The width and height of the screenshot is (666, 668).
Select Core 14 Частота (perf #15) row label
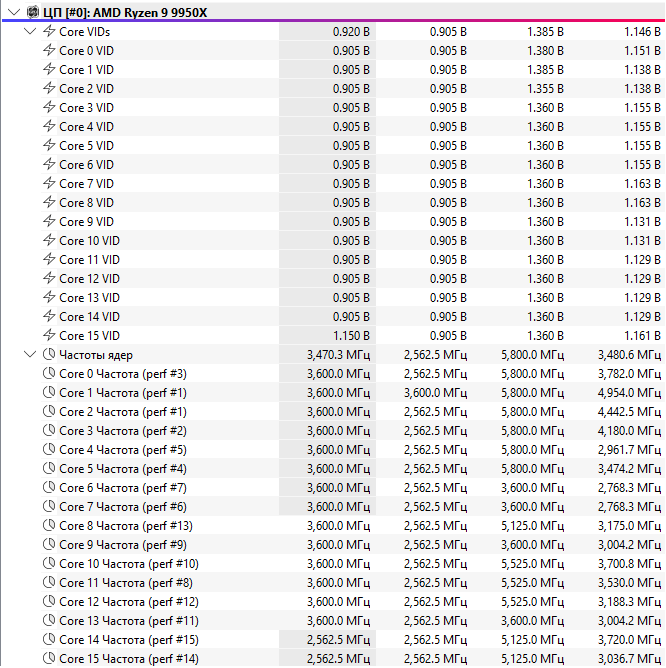click(x=129, y=640)
